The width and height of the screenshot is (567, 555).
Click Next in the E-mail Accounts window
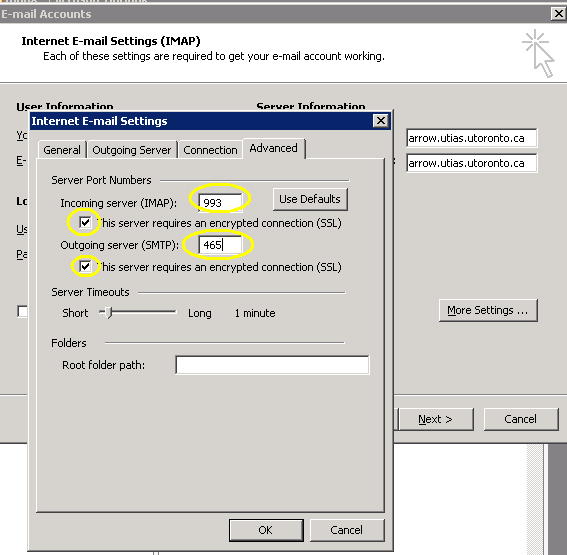coord(436,419)
